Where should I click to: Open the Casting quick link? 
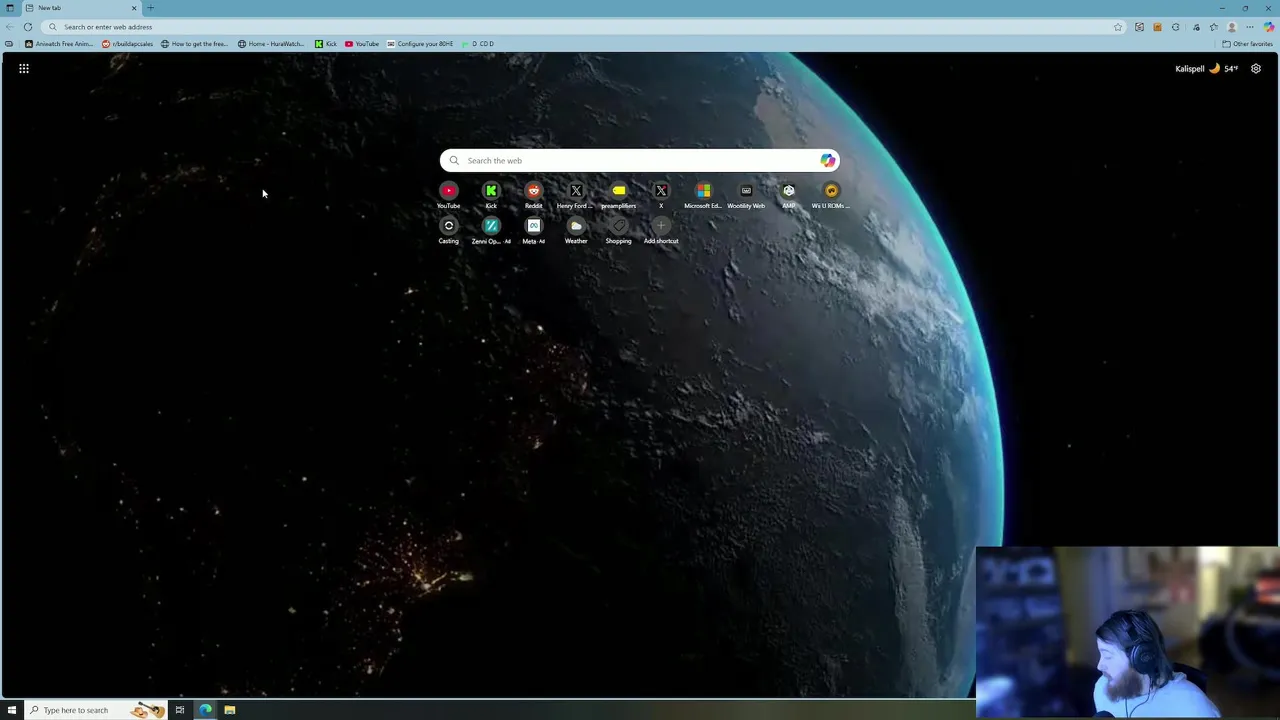448,230
